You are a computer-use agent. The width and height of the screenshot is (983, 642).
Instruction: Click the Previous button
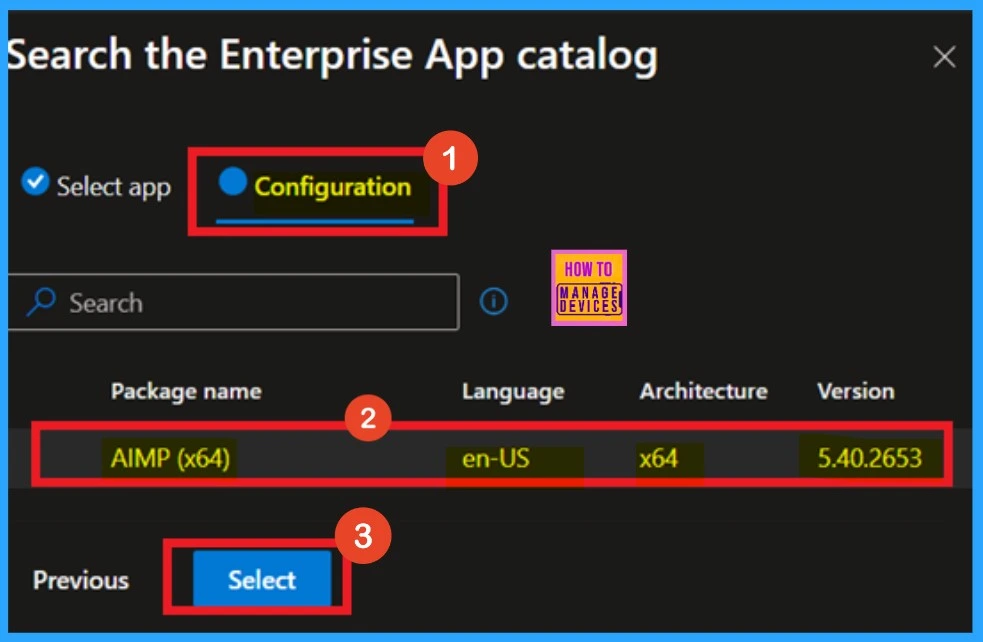pos(81,580)
